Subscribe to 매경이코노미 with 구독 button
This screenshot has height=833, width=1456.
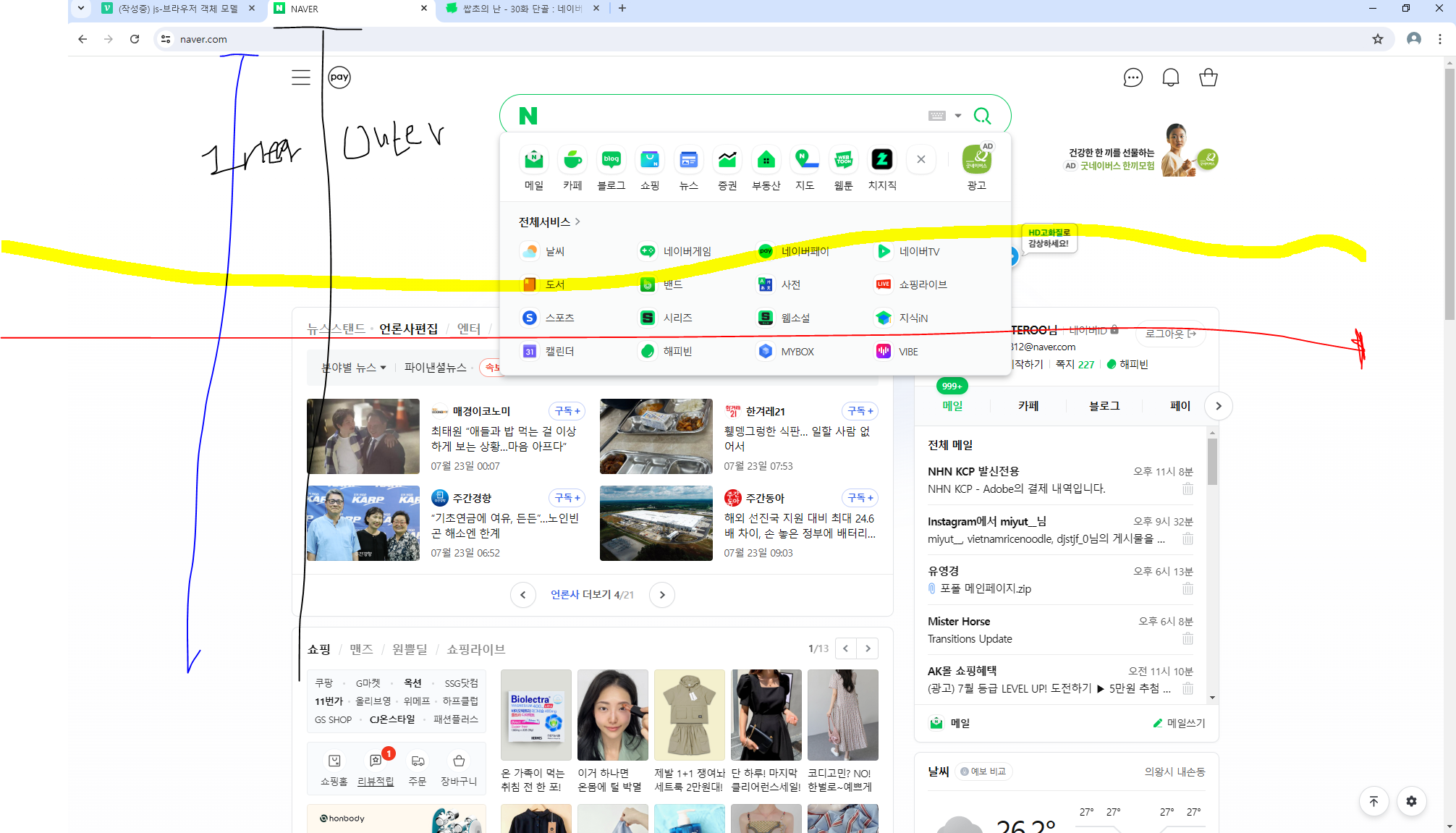(x=567, y=411)
